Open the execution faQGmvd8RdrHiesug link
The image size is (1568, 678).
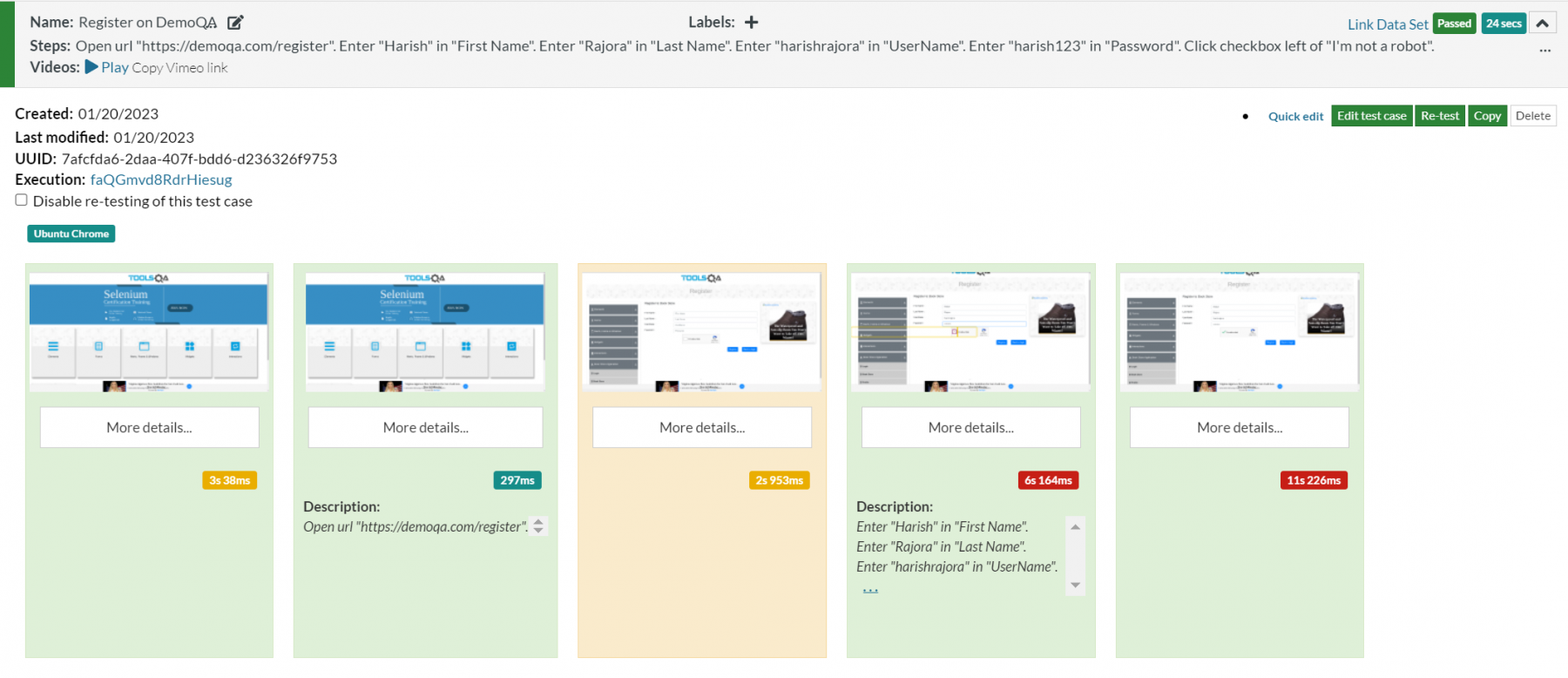(161, 180)
